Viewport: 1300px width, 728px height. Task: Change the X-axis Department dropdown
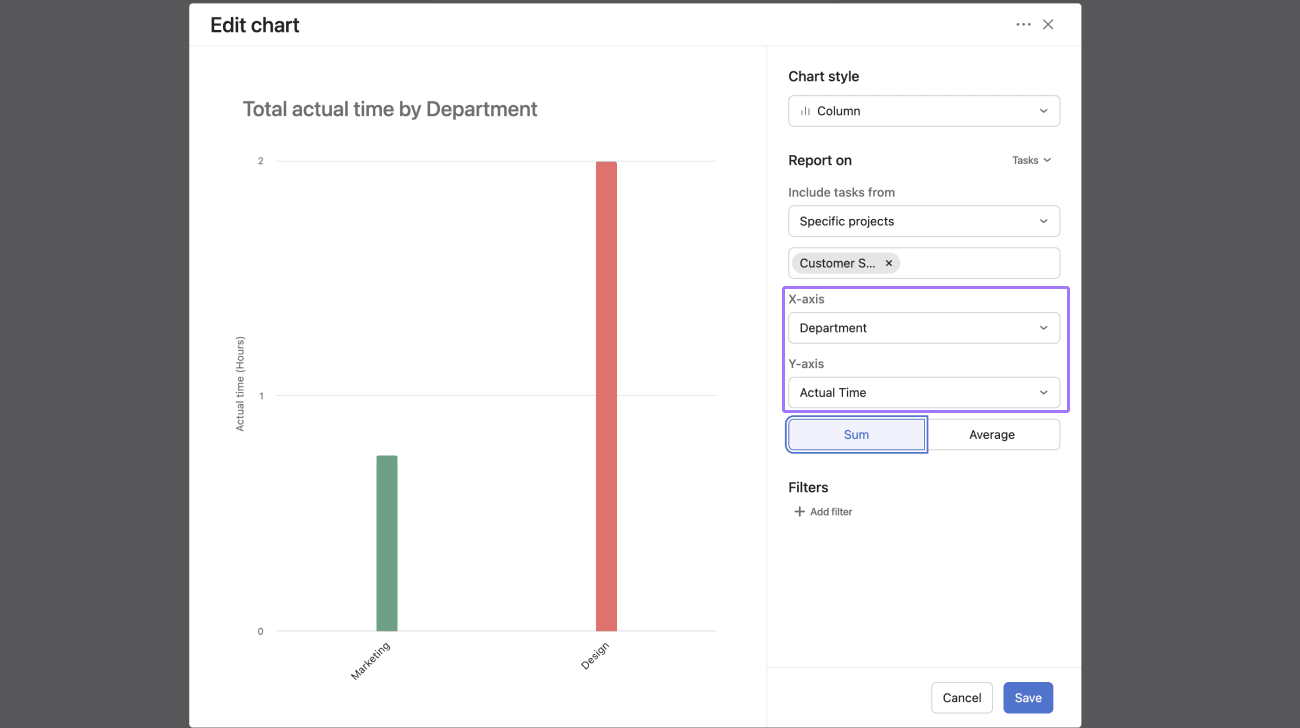(923, 328)
